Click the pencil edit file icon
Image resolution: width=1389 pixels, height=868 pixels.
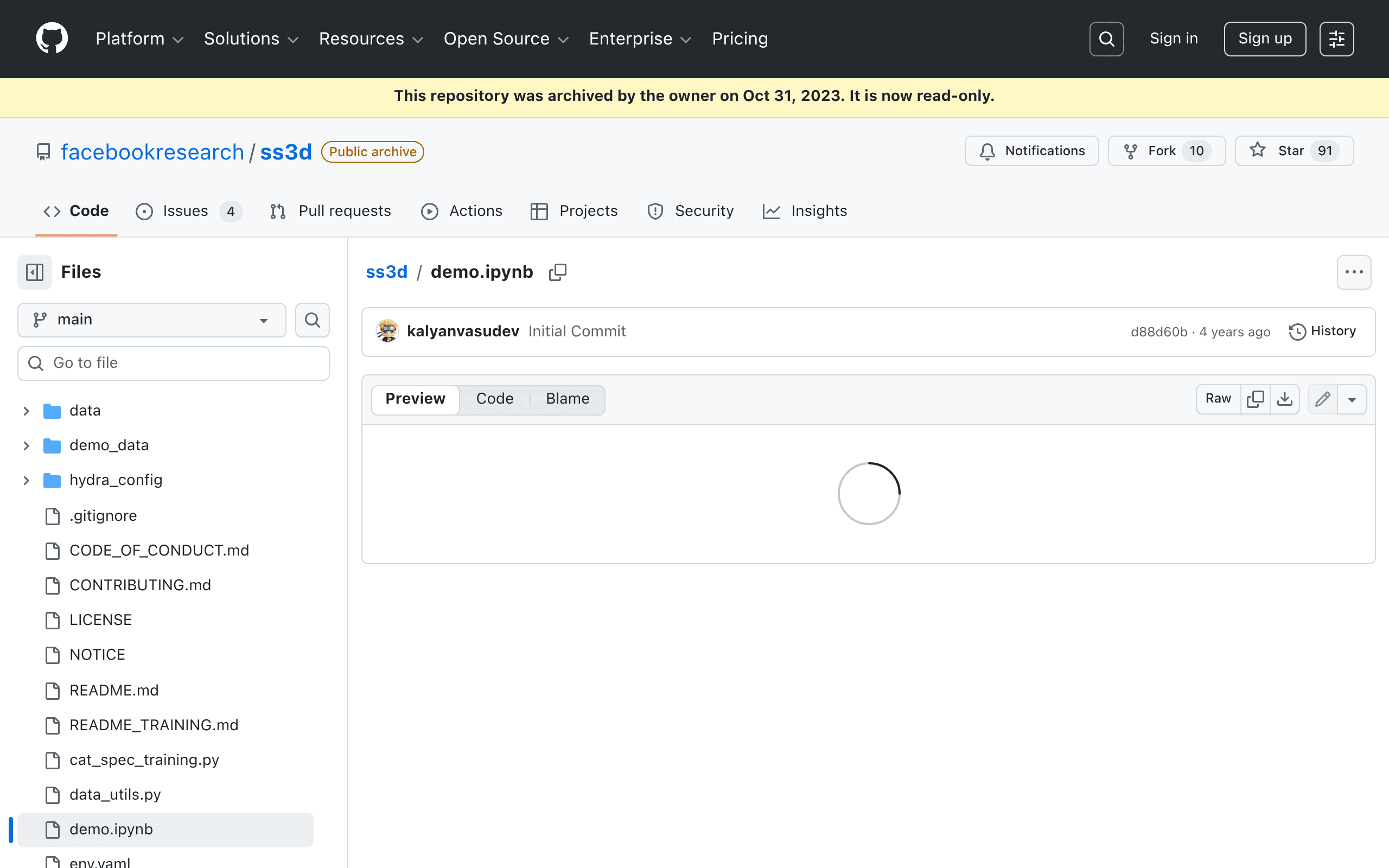pyautogui.click(x=1322, y=399)
